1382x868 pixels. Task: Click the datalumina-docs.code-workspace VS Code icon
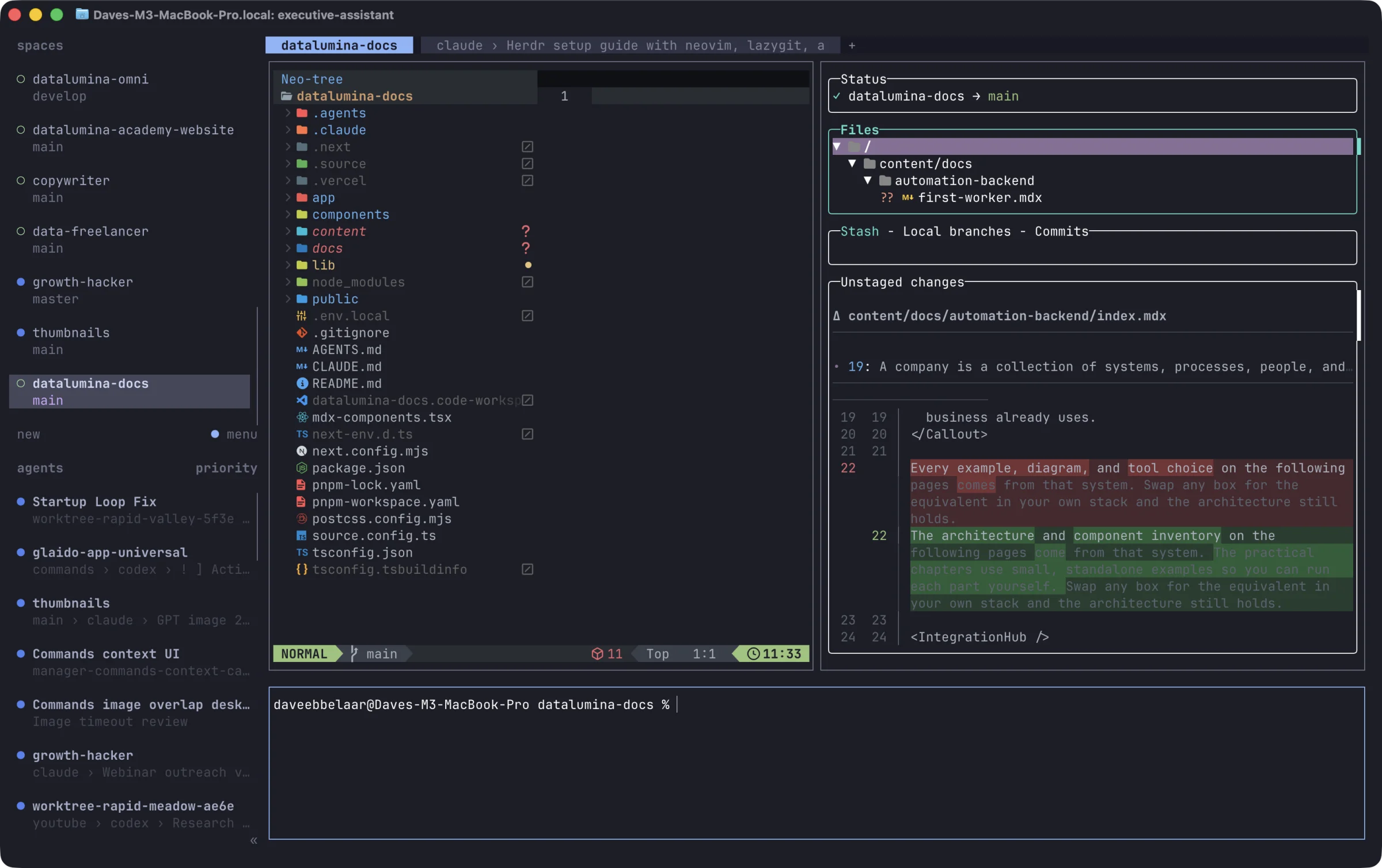(302, 400)
